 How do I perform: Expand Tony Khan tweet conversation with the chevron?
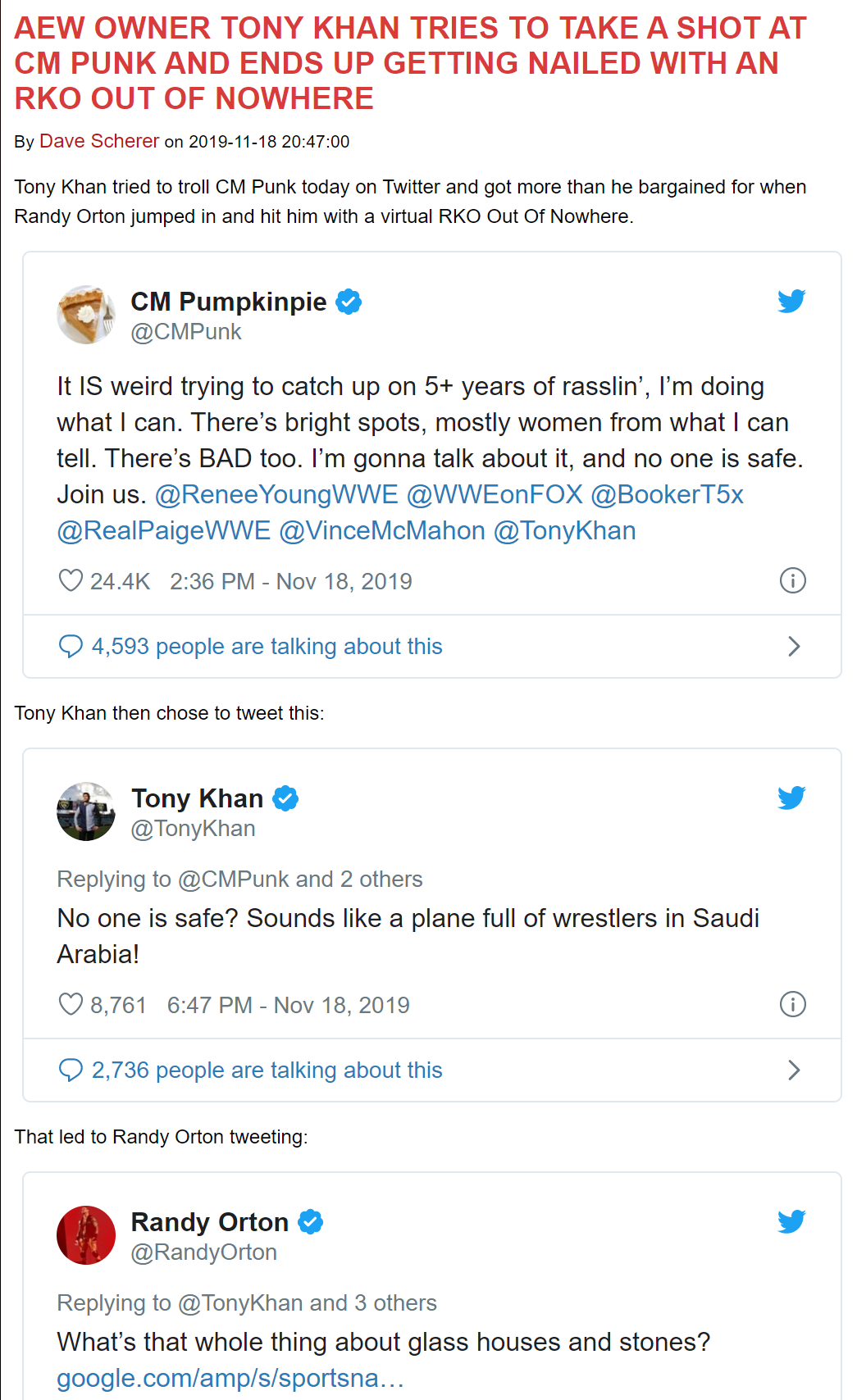pos(793,1070)
